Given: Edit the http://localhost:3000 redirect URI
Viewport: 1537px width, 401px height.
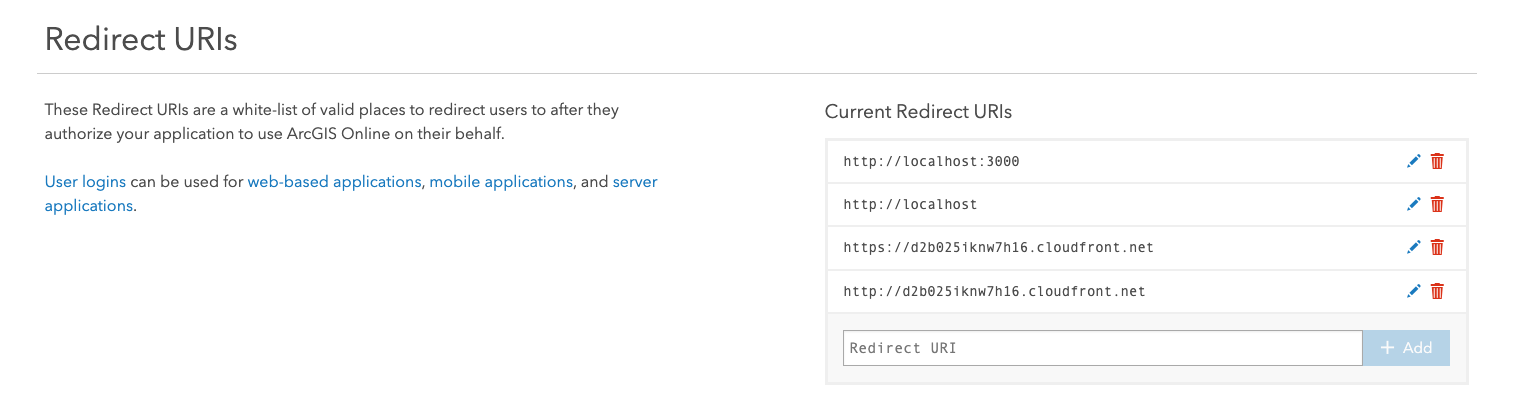Looking at the screenshot, I should point(1413,161).
